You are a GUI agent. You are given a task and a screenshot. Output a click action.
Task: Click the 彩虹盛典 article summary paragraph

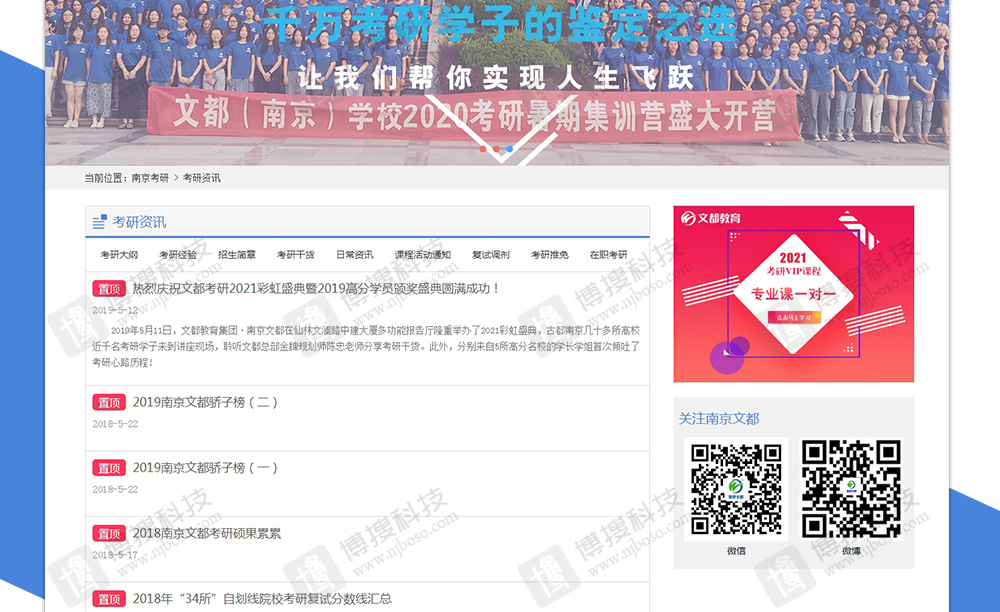[x=366, y=346]
